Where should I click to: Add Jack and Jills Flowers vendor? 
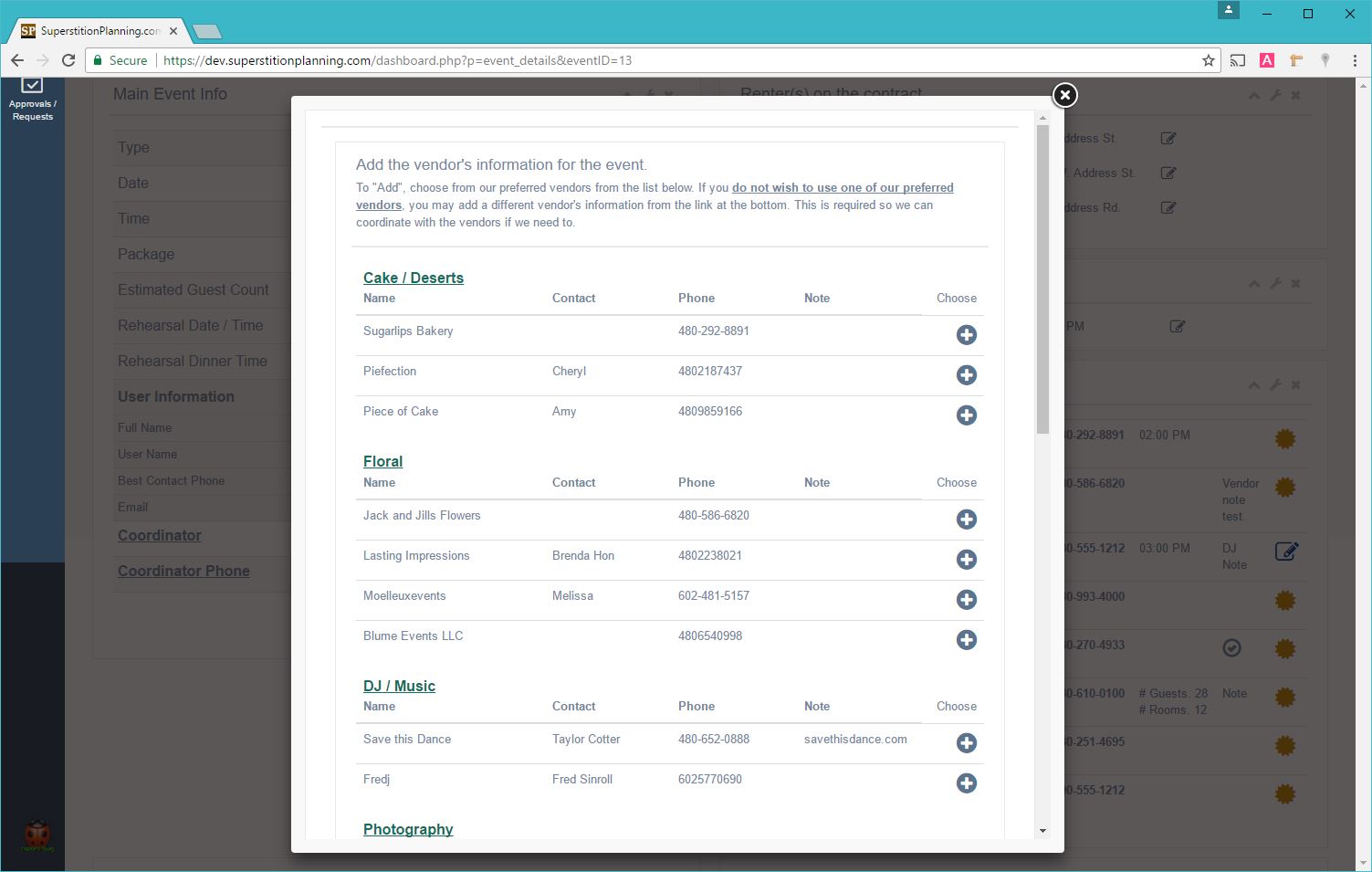pyautogui.click(x=966, y=520)
